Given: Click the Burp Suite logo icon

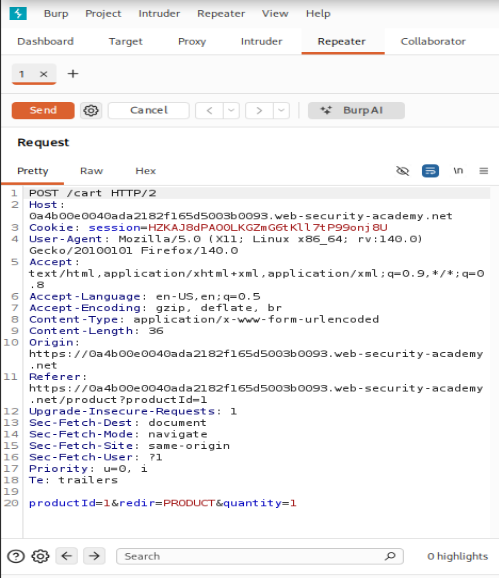Looking at the screenshot, I should 18,13.
